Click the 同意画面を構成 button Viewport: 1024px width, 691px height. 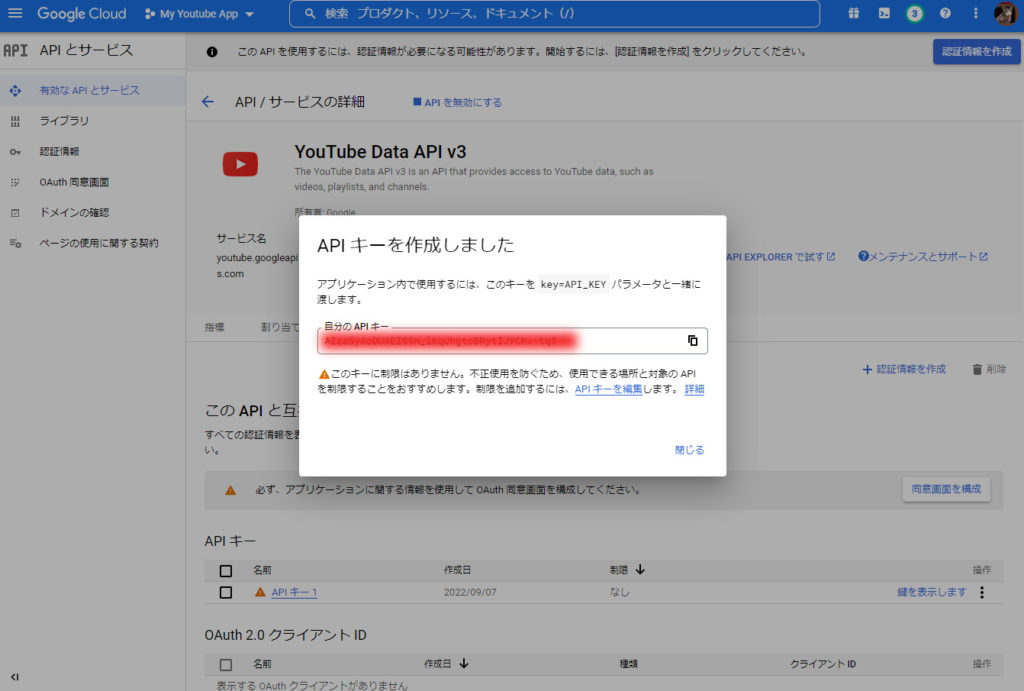[x=946, y=489]
